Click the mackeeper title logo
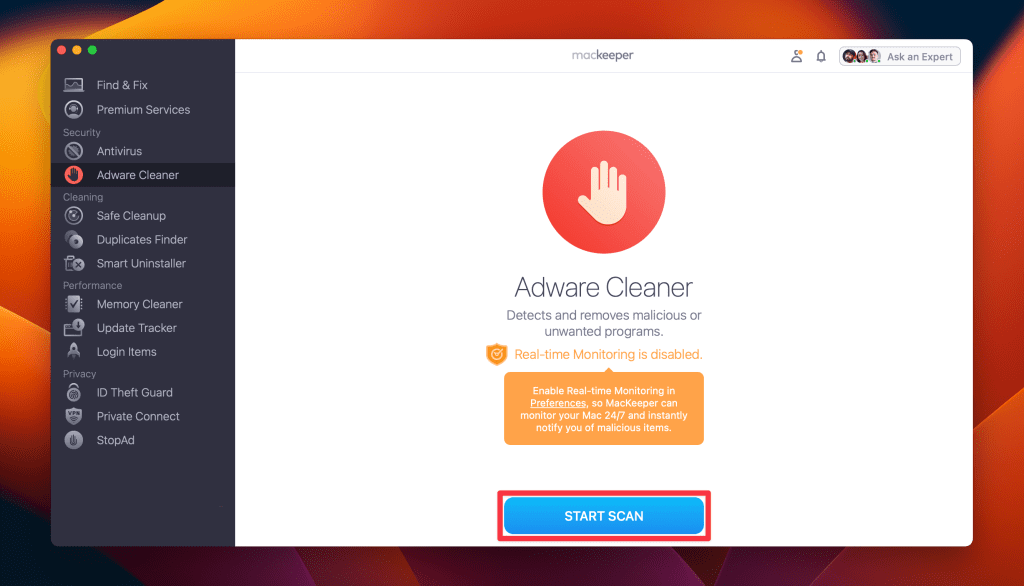The width and height of the screenshot is (1024, 586). (602, 56)
